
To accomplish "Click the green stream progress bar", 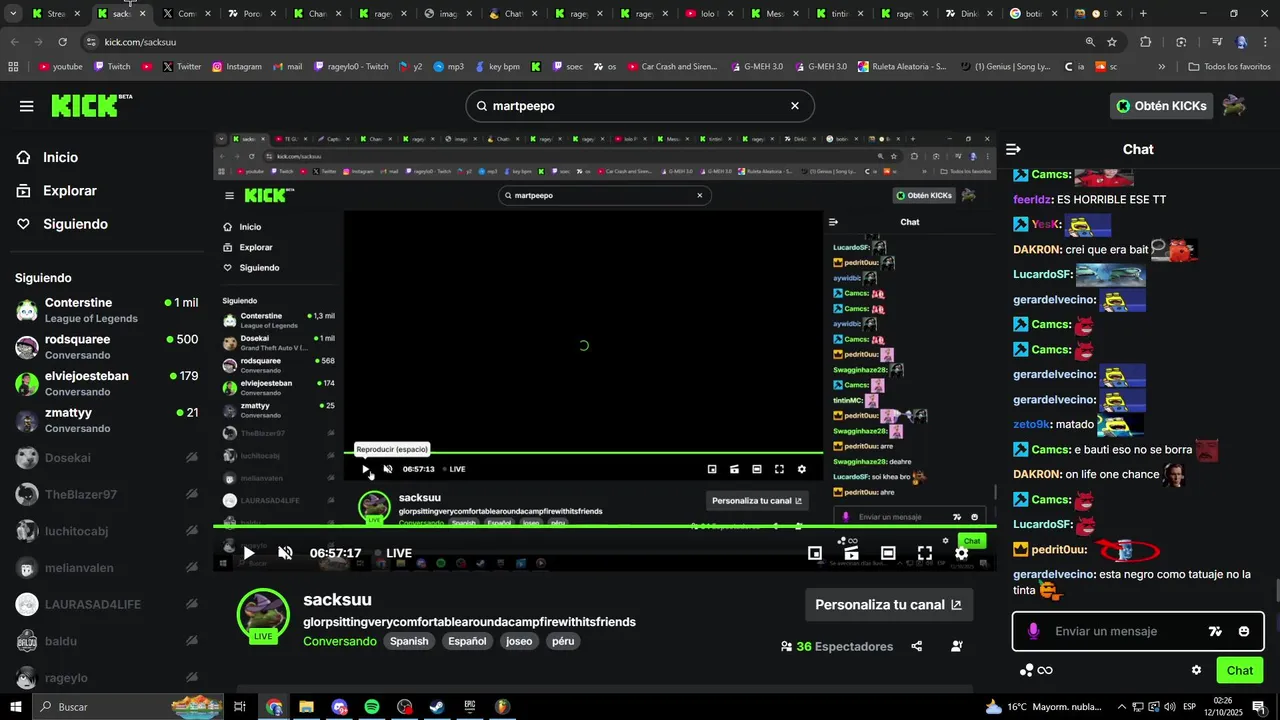I will tap(604, 526).
